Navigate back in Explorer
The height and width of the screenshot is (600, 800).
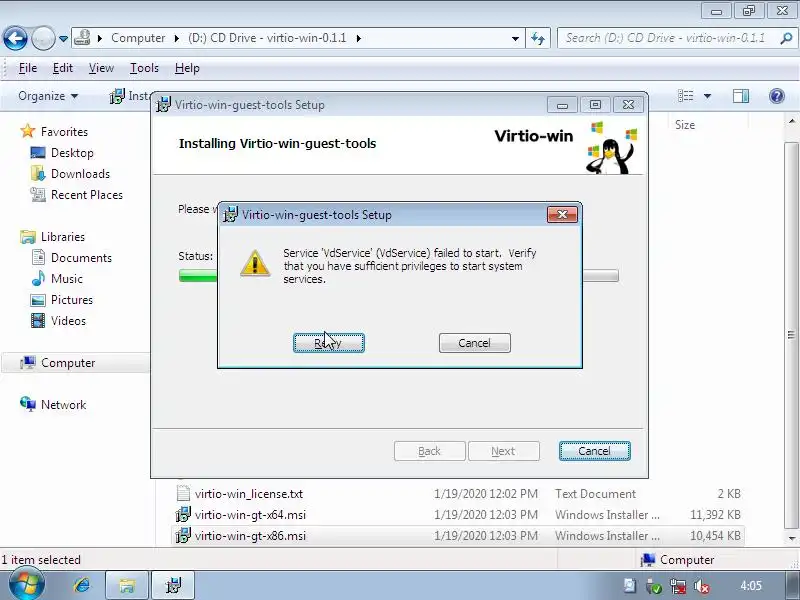coord(15,38)
